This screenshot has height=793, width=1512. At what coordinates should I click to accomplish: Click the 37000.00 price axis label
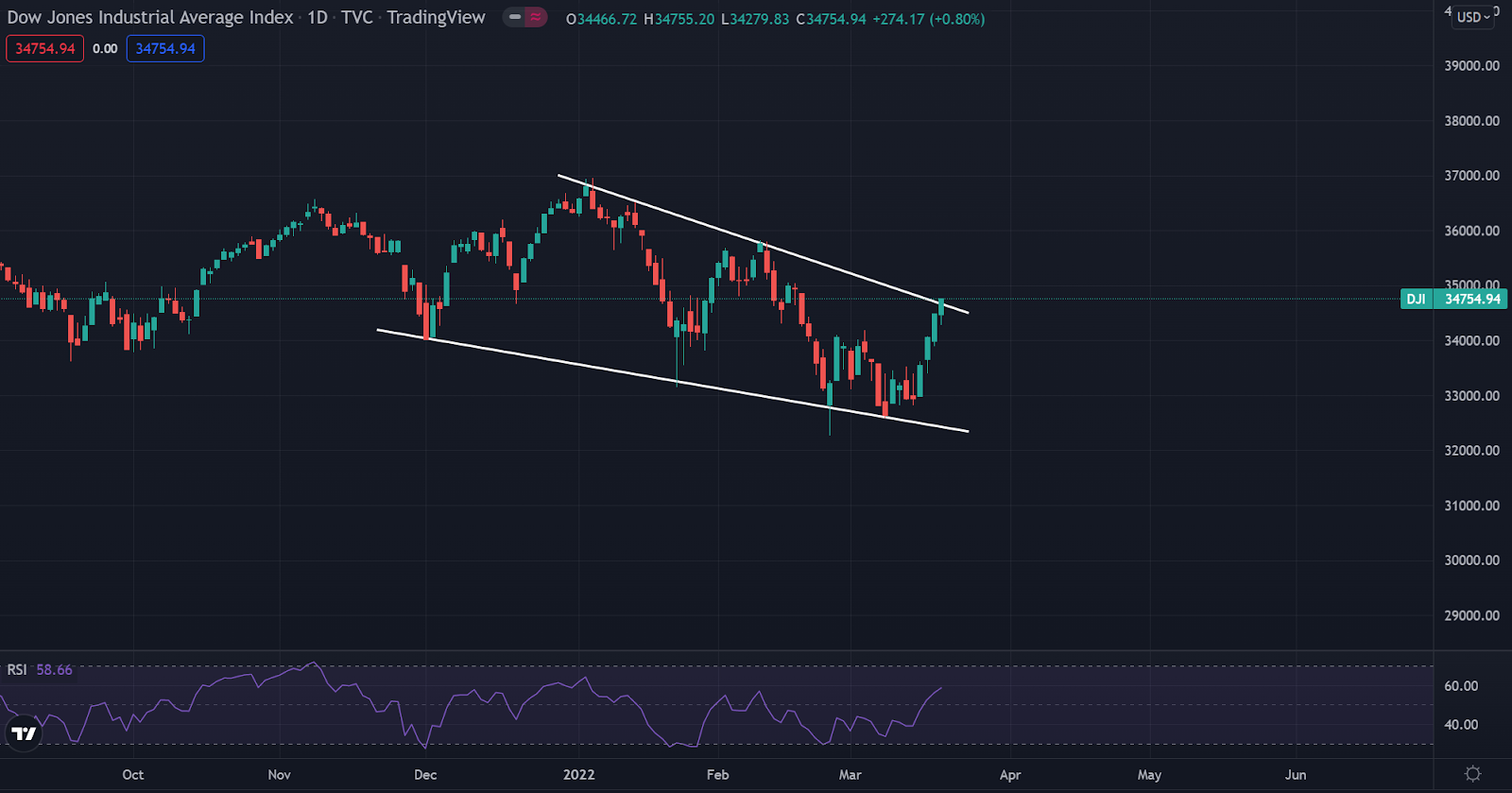(x=1472, y=176)
